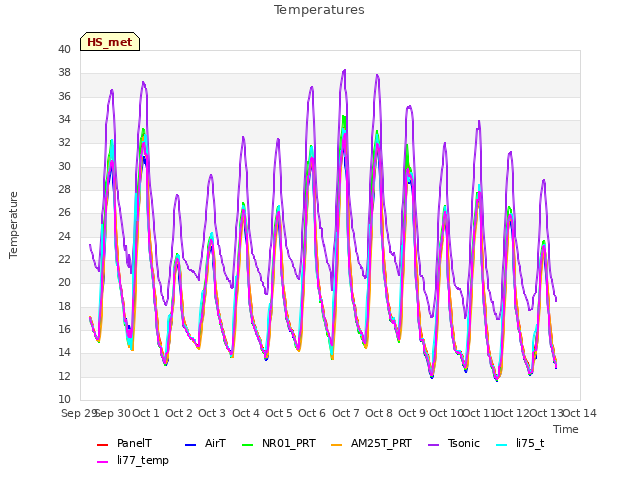This screenshot has height=480, width=640.
Task: Select the PanelT legend red swatch
Action: point(102,444)
